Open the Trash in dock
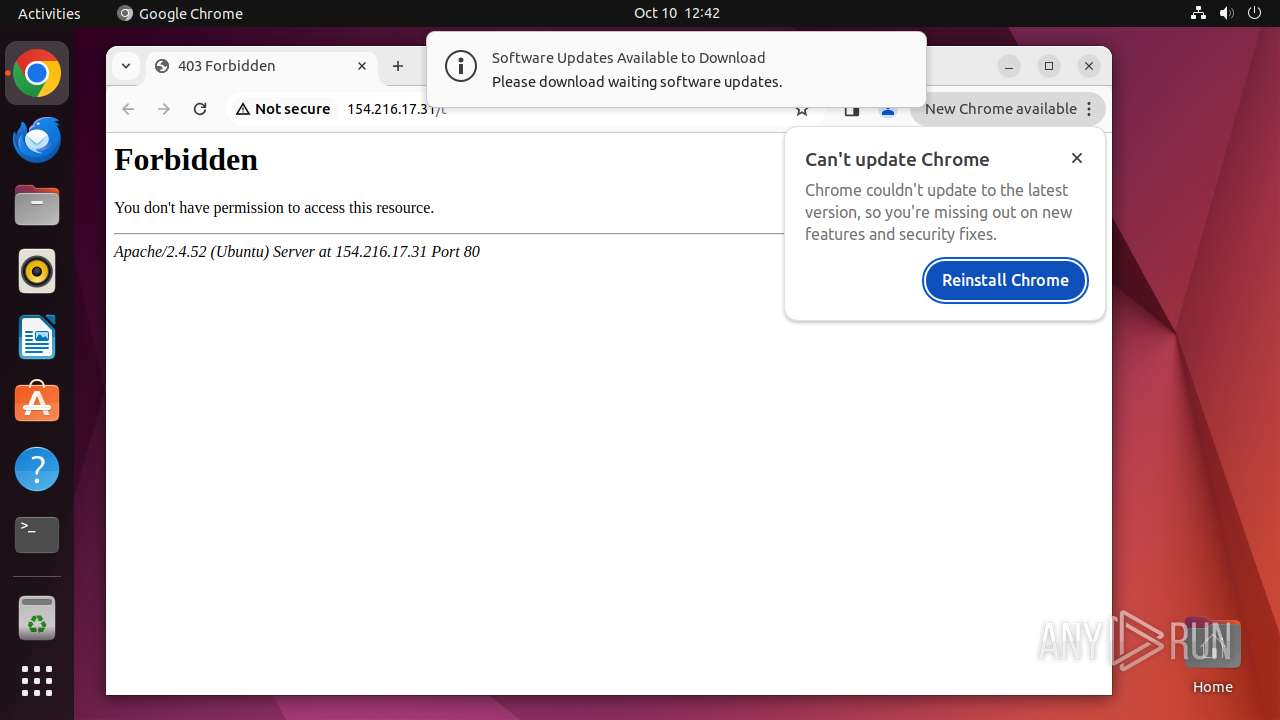Viewport: 1280px width, 720px height. (37, 618)
